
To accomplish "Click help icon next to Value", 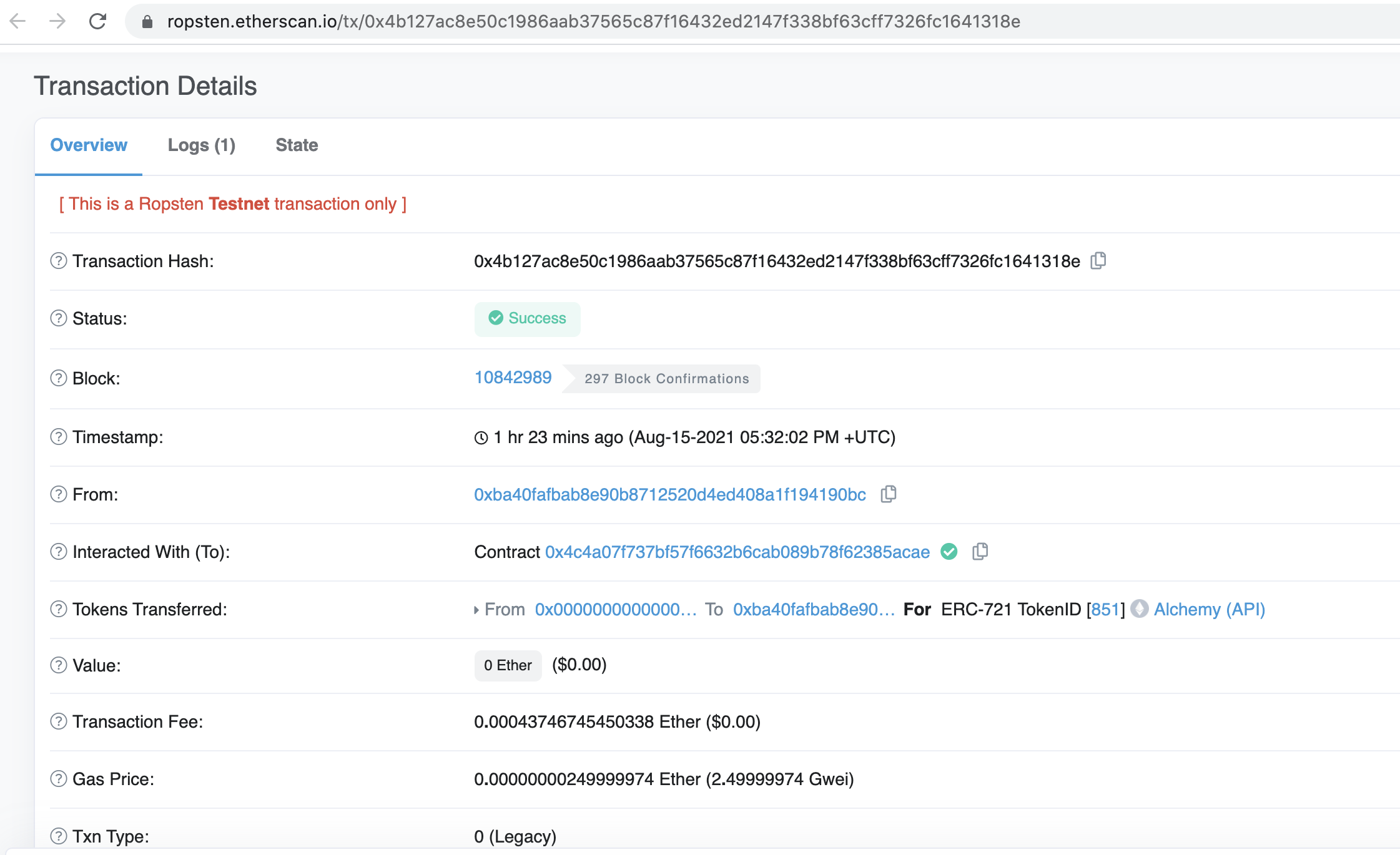I will (59, 665).
